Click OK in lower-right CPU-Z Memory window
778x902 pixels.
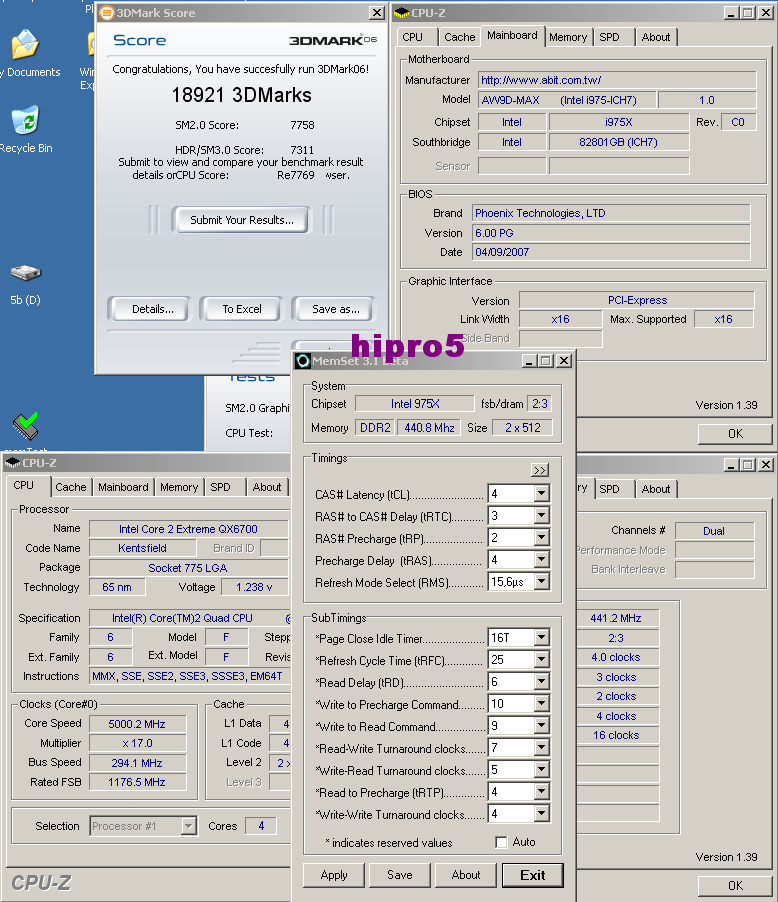pos(735,885)
